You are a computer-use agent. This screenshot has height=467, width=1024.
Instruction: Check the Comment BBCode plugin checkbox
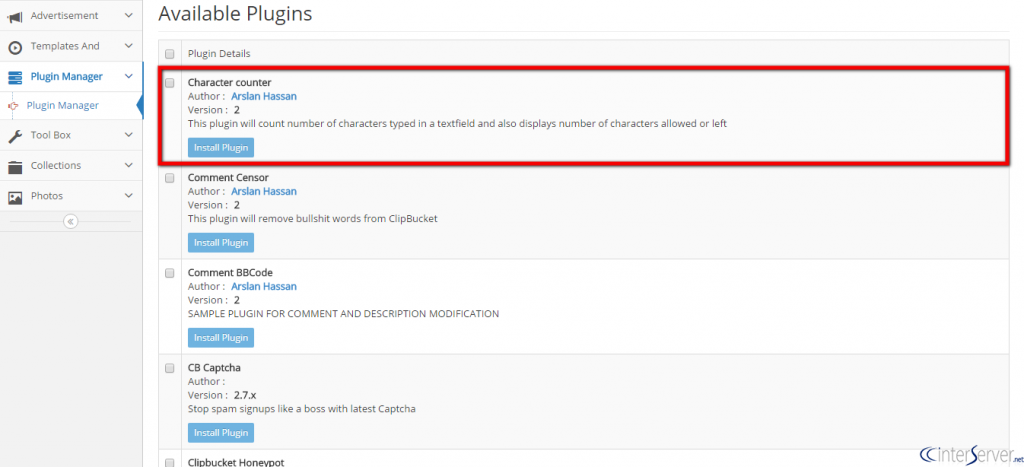[x=170, y=272]
